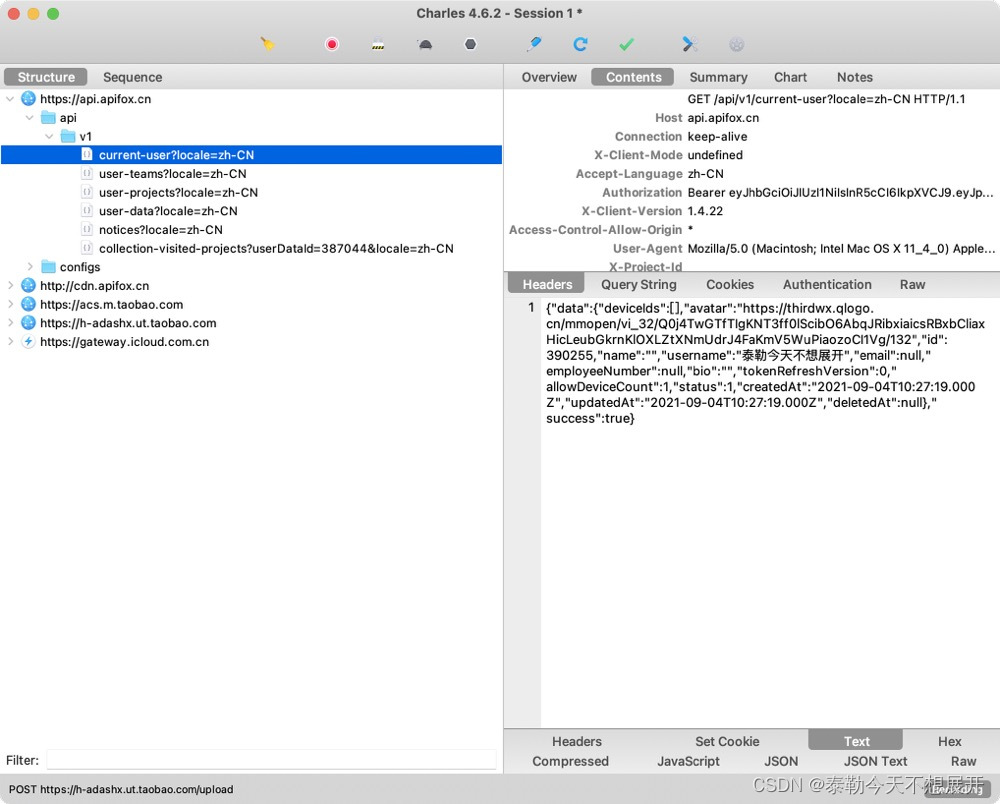Expand the https://acs.m.taobao.com host
The width and height of the screenshot is (1000, 804).
pyautogui.click(x=10, y=304)
